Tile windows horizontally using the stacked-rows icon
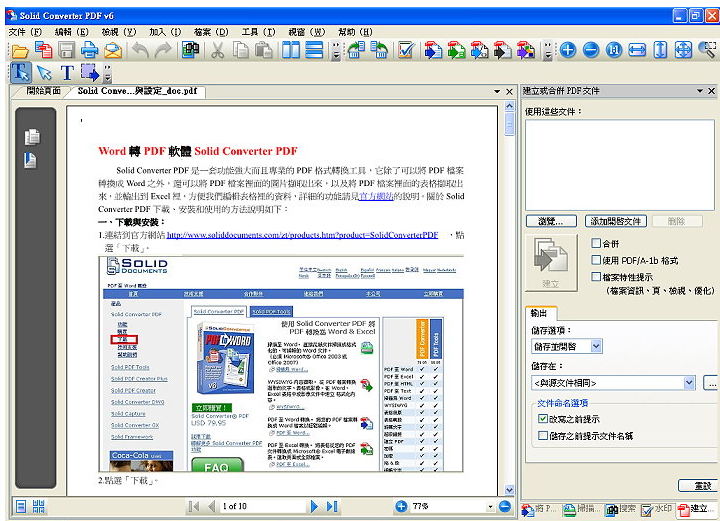This screenshot has width=720, height=521. click(x=314, y=50)
